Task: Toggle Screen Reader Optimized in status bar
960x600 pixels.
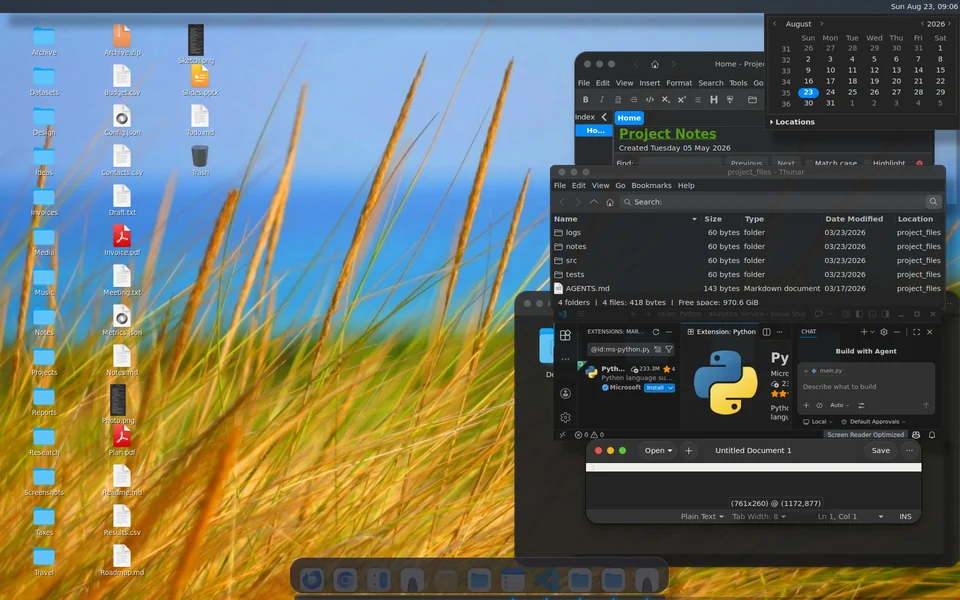Action: (x=865, y=435)
